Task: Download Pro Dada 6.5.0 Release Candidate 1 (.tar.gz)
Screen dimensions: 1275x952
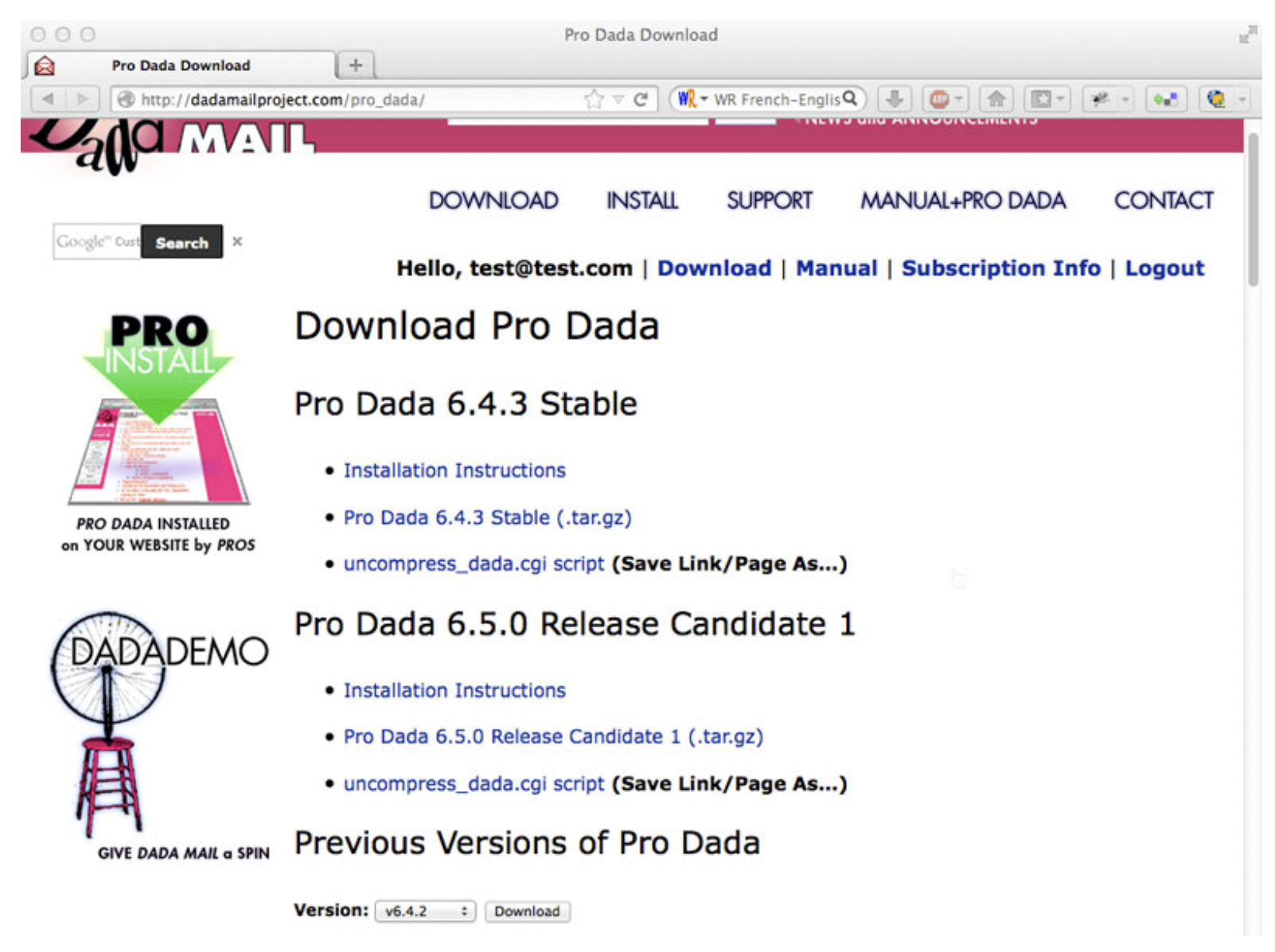Action: [553, 736]
